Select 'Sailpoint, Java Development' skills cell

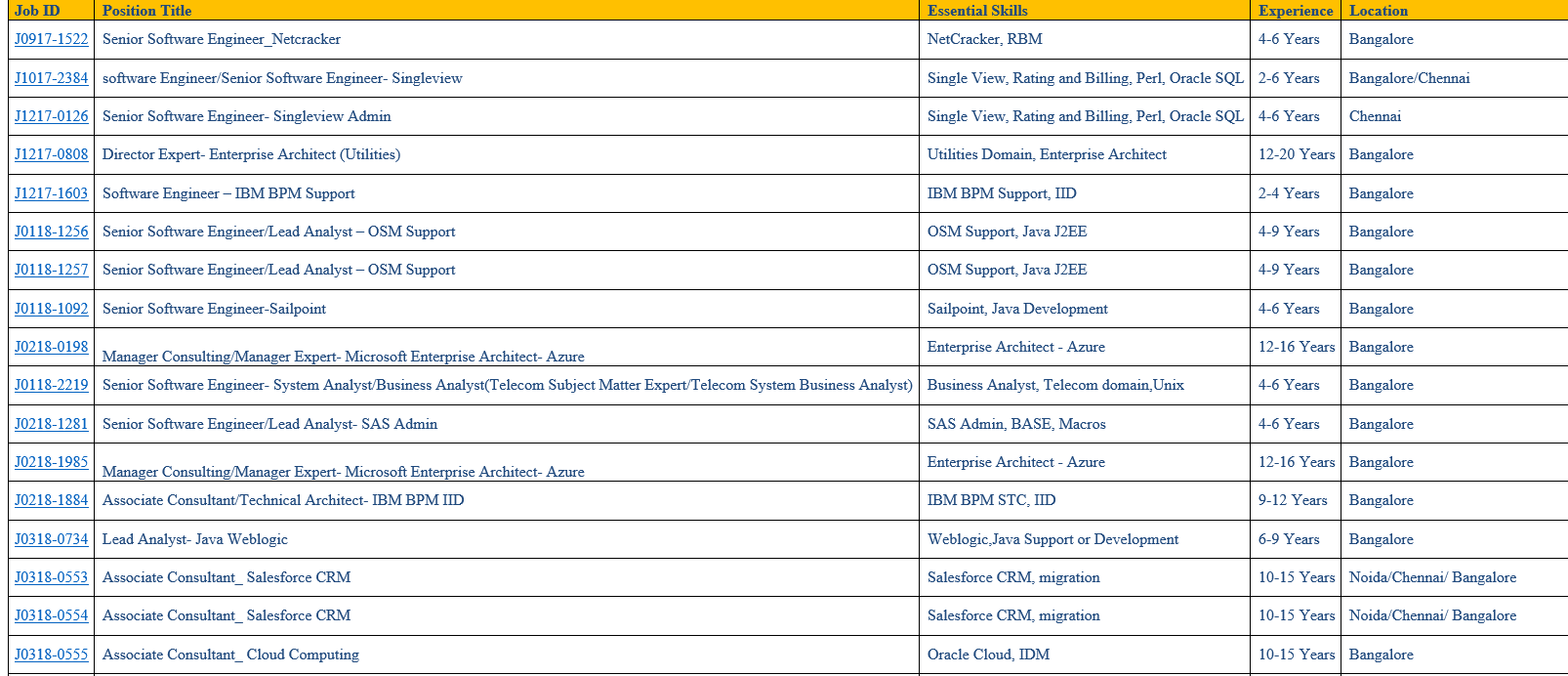1085,309
